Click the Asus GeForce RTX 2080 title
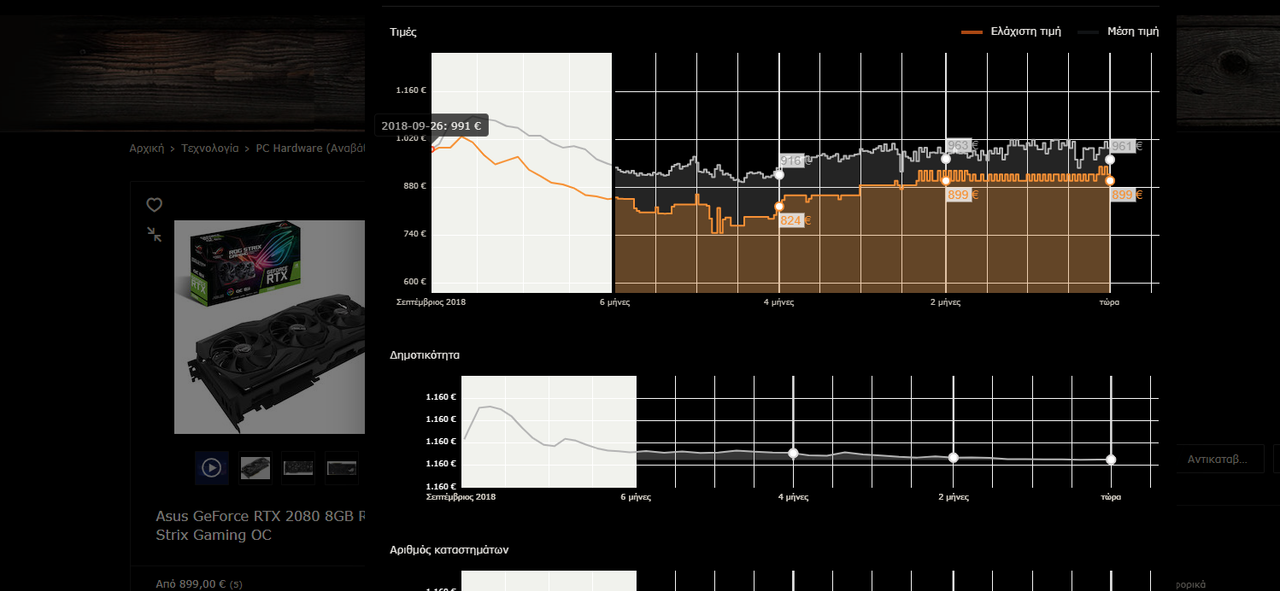This screenshot has height=591, width=1280. pyautogui.click(x=261, y=526)
